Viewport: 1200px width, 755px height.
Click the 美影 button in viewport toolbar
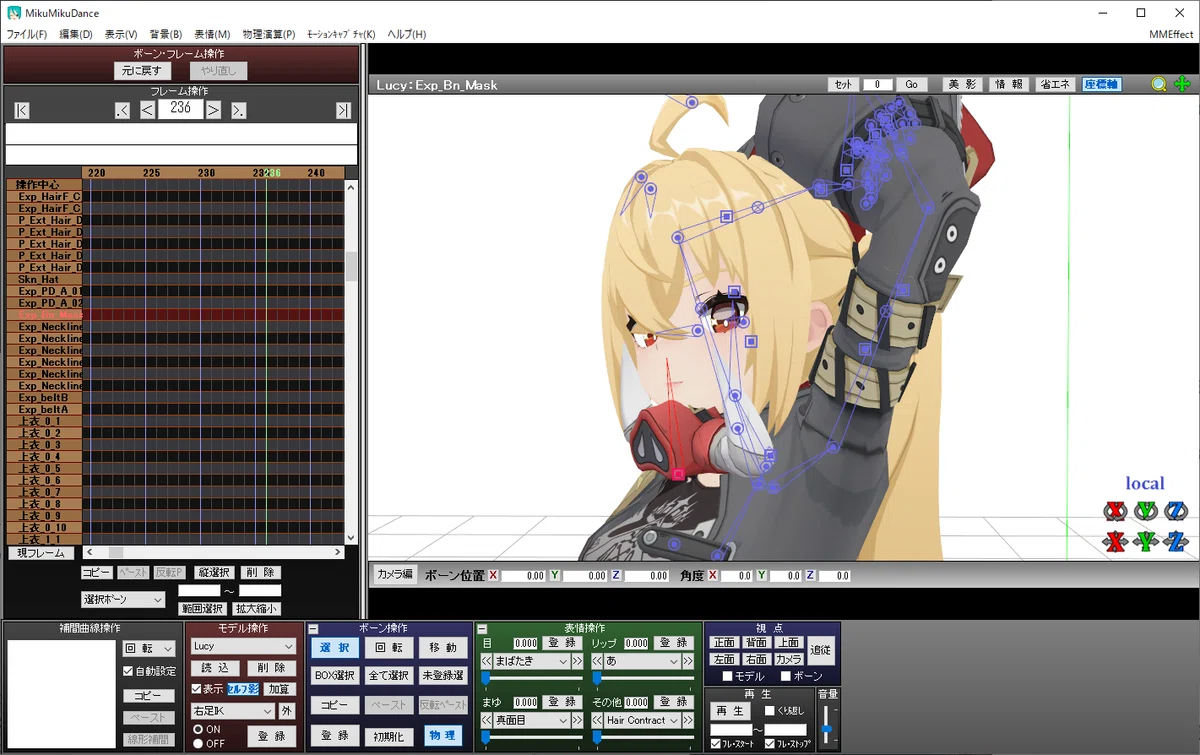point(963,85)
